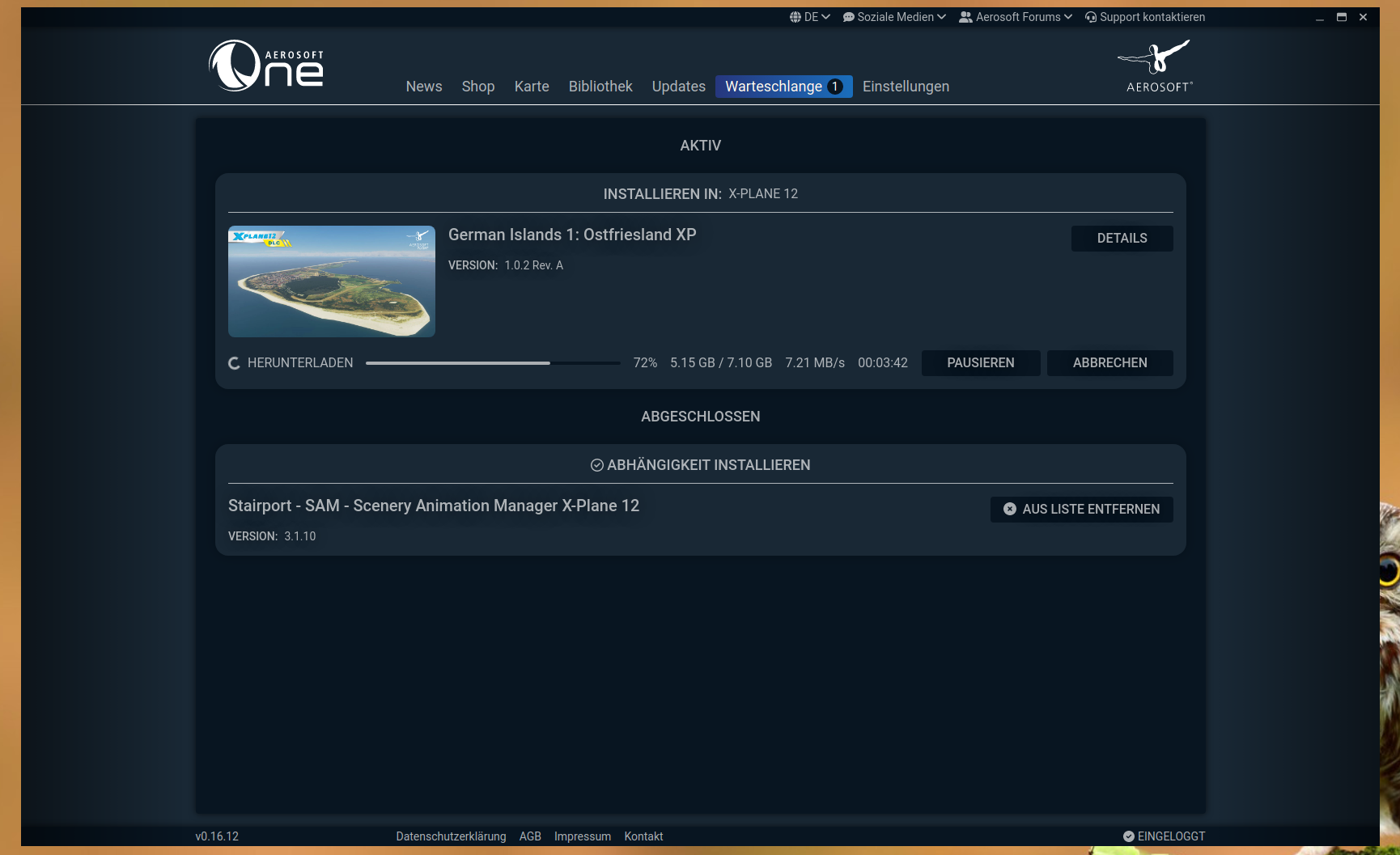
Task: Click the German Islands scenery thumbnail
Action: pos(332,281)
